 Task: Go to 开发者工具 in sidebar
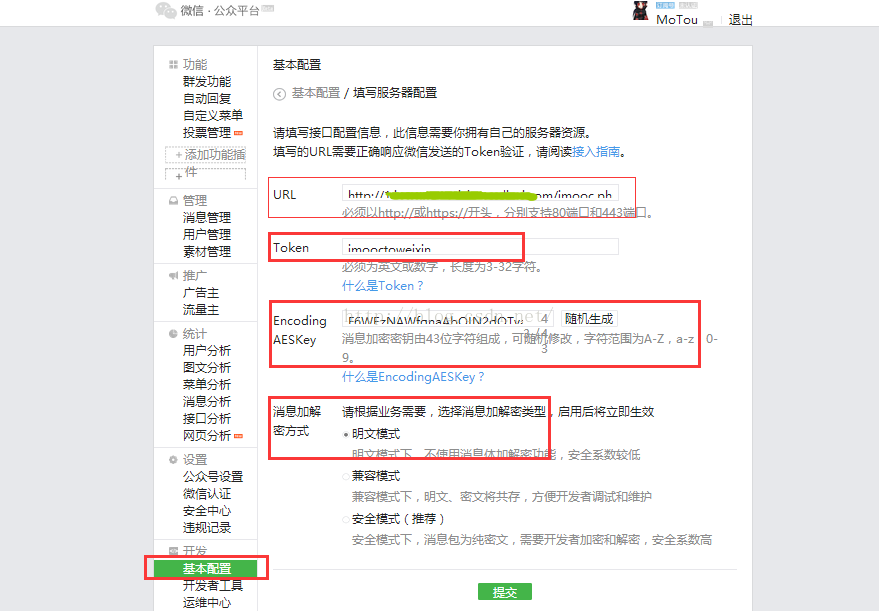pyautogui.click(x=213, y=586)
